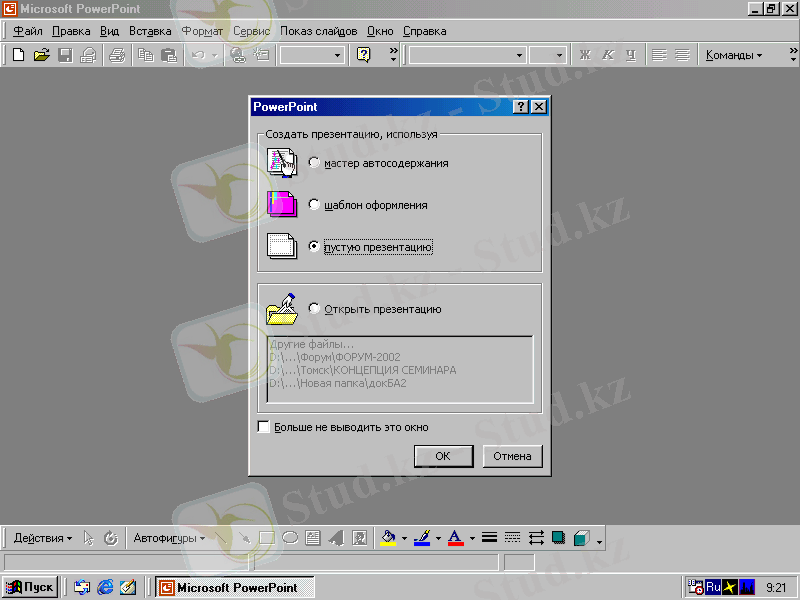
Task: Open the Вид menu
Action: (109, 31)
